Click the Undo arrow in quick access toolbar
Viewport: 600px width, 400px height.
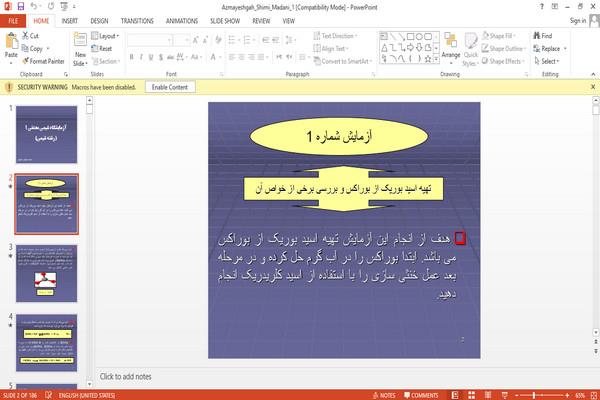34,7
